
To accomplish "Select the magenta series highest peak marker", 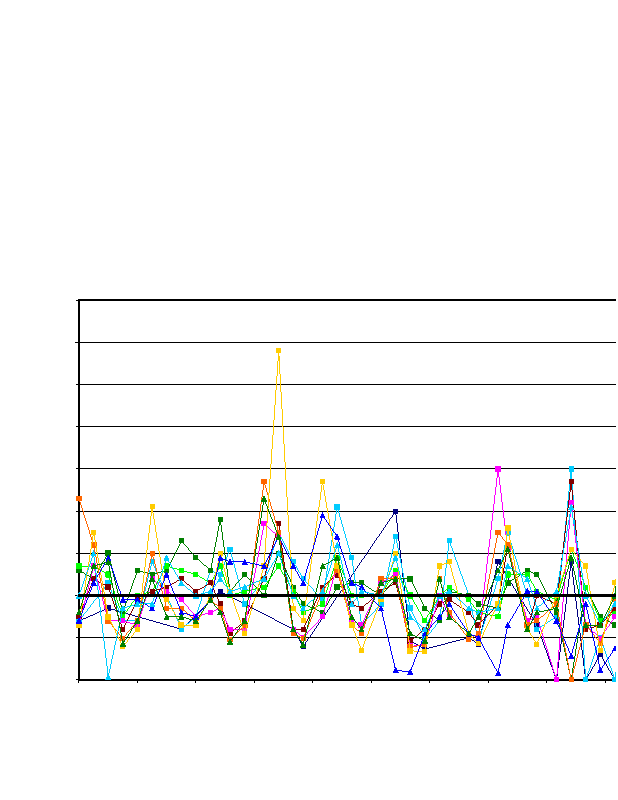I will point(498,468).
